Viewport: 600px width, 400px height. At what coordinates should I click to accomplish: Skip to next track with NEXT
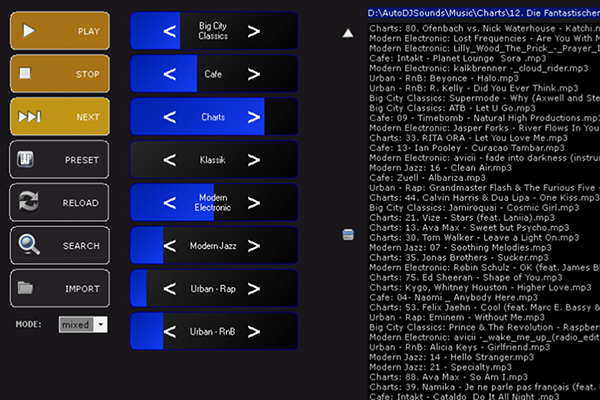tap(60, 116)
